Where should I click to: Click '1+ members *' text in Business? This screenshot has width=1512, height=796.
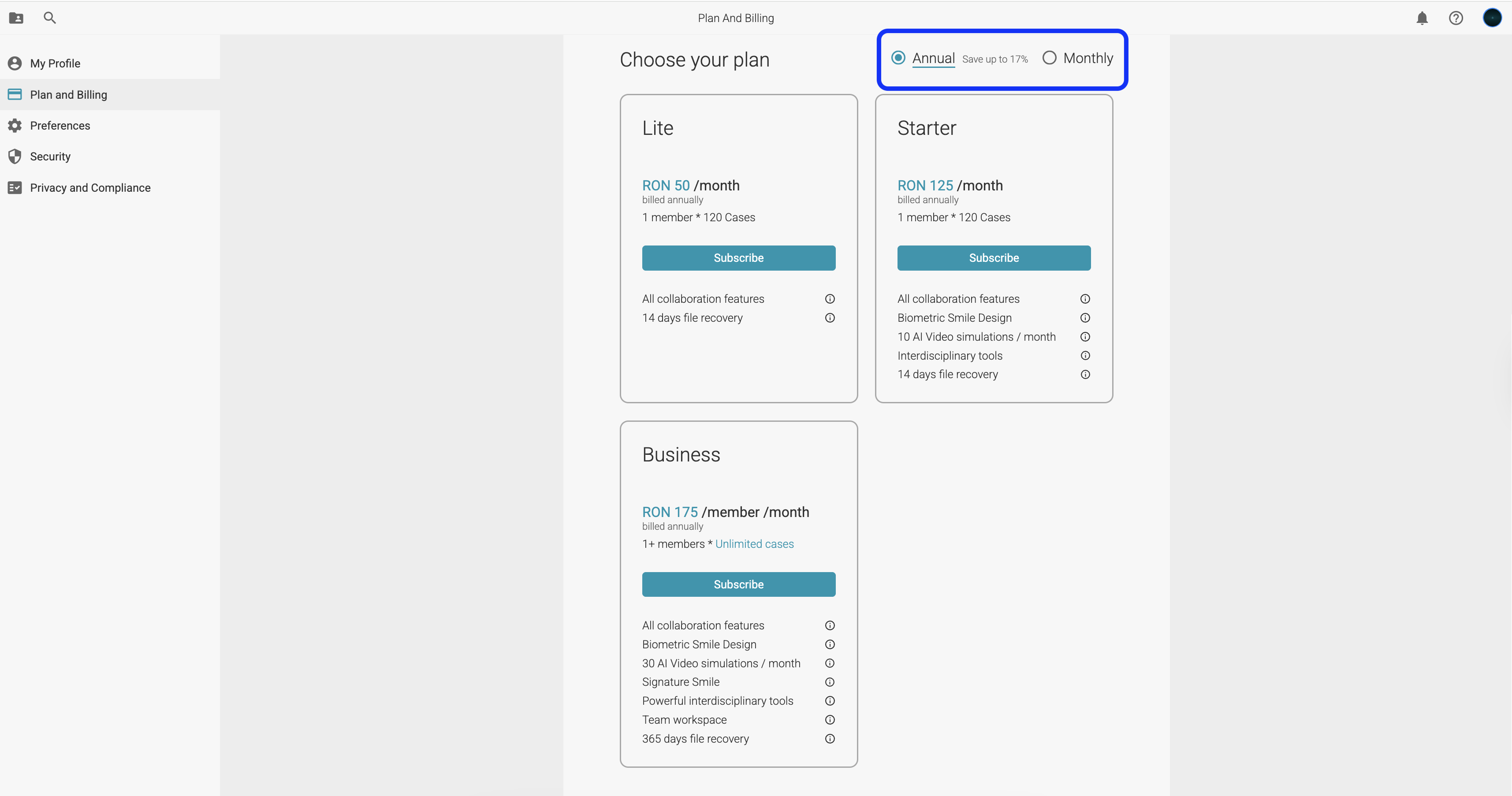pyautogui.click(x=677, y=544)
